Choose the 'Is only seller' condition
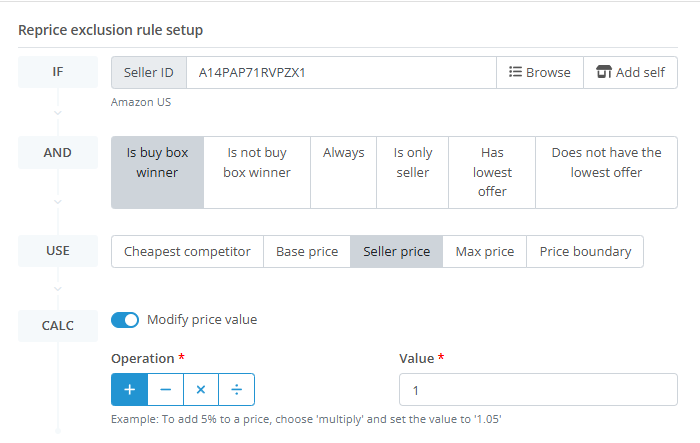Viewport: 700px width, 443px height. (412, 172)
